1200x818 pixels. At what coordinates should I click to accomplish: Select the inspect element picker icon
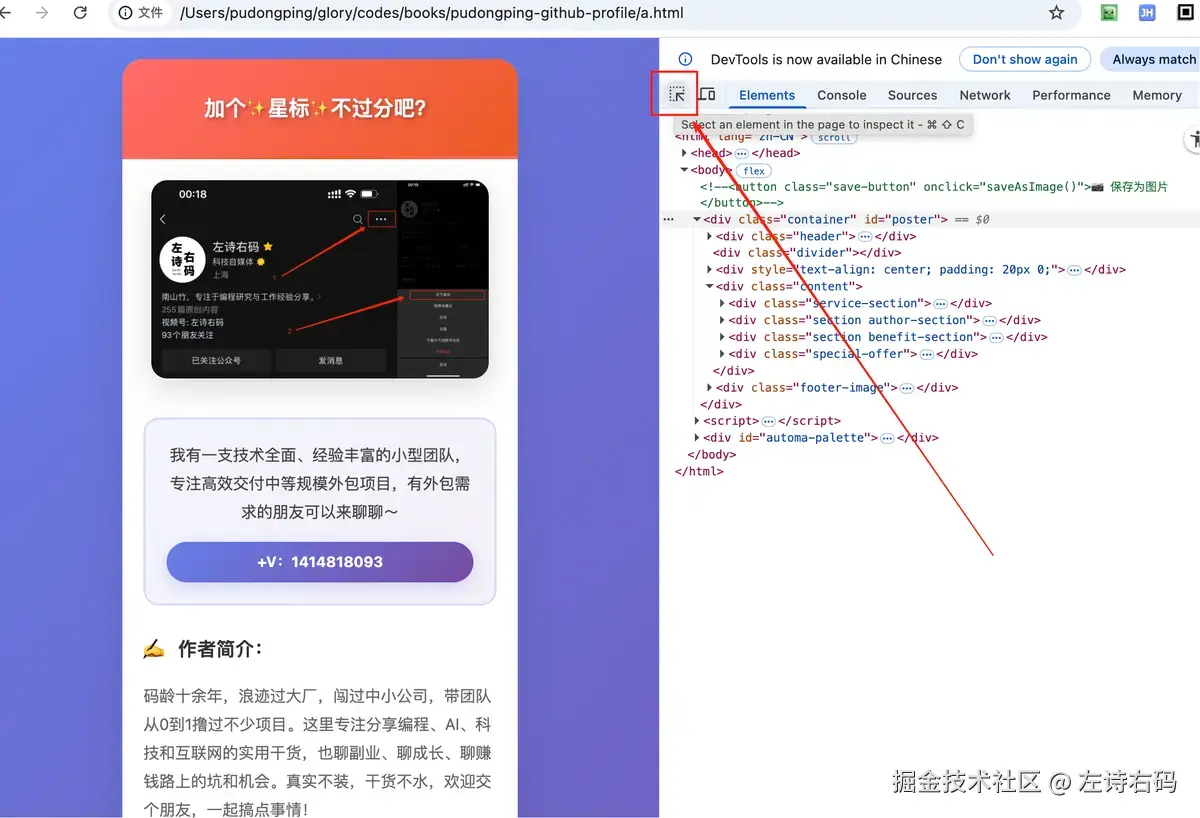point(675,92)
